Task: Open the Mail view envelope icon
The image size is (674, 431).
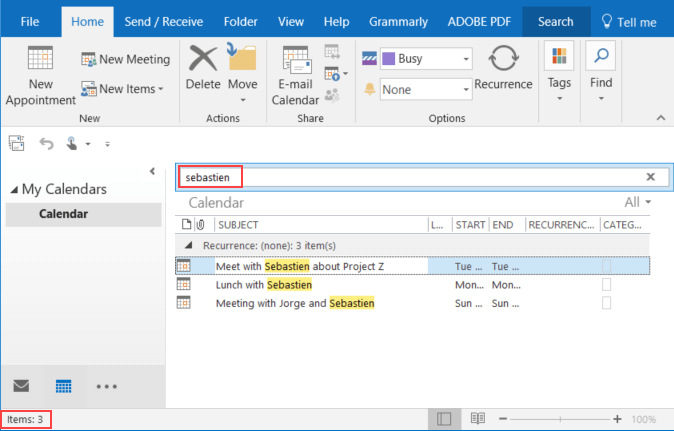Action: coord(21,385)
